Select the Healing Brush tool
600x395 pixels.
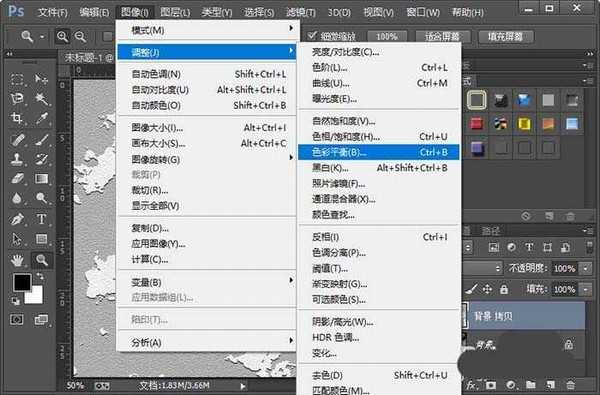pos(17,139)
